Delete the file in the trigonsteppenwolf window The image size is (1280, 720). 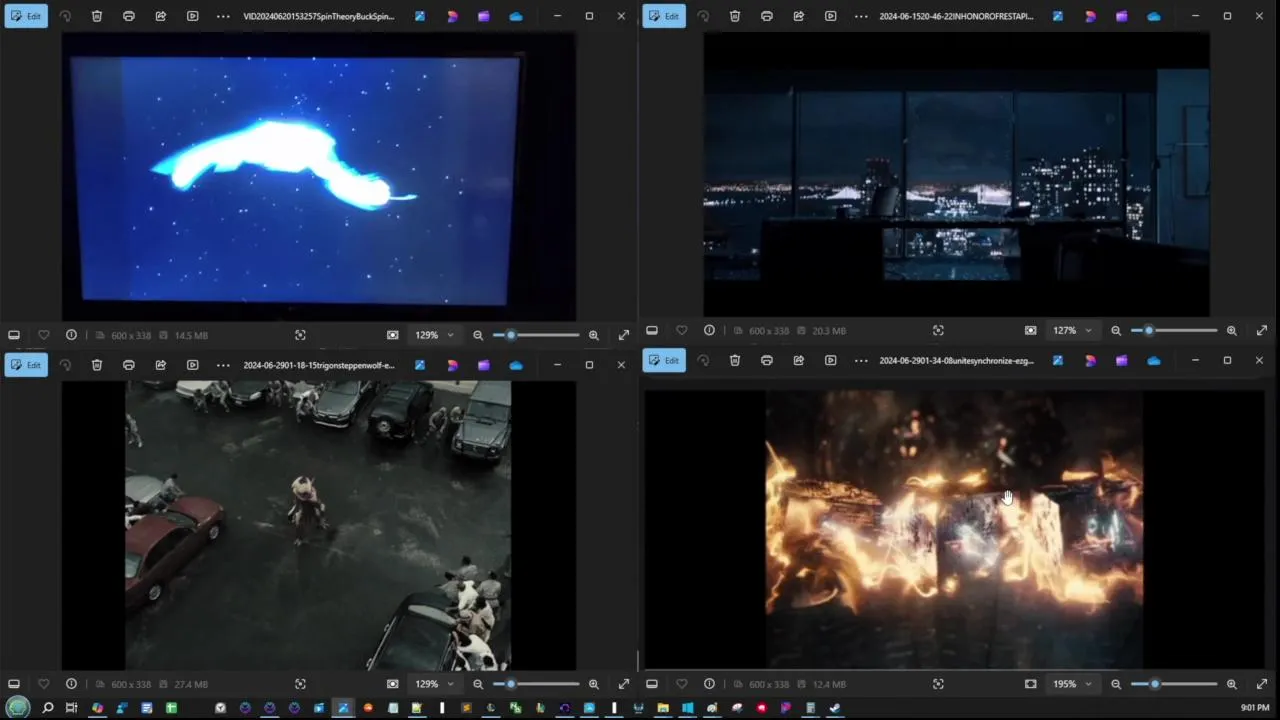click(97, 365)
